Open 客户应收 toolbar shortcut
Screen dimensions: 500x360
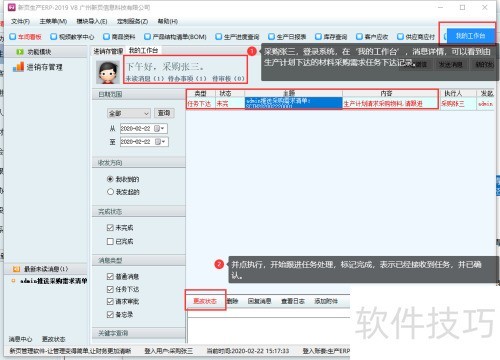372,37
